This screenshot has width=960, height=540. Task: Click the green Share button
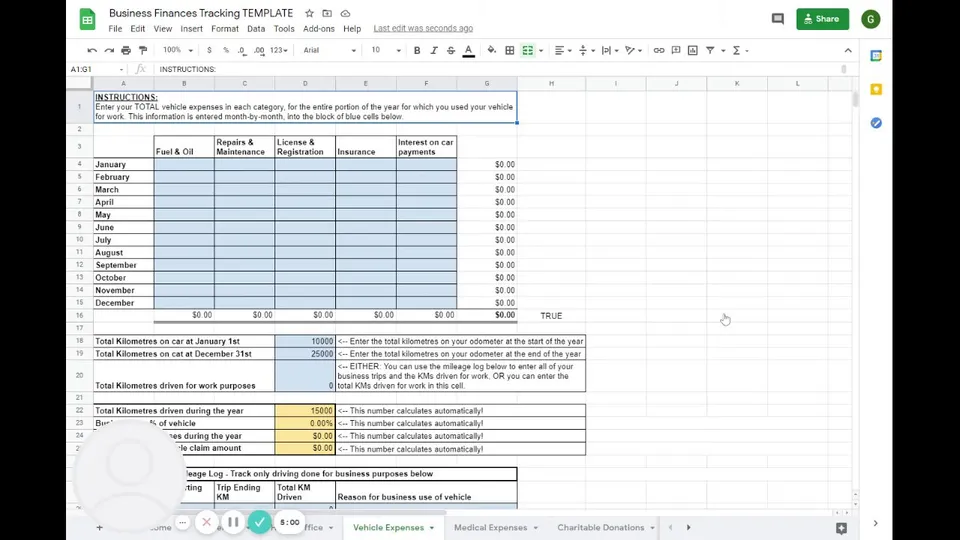tap(822, 19)
